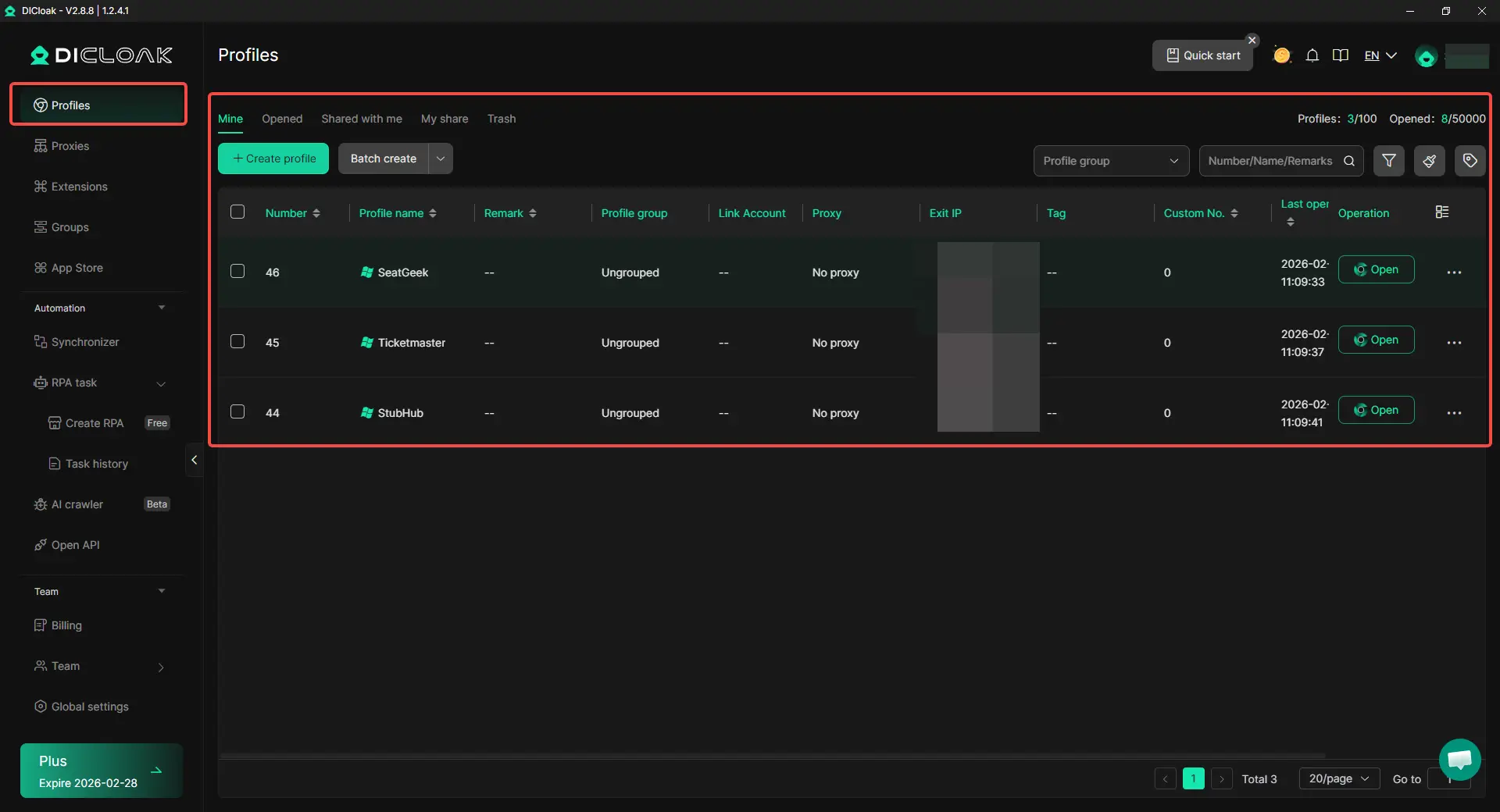Open the StubHub profile

point(1376,410)
